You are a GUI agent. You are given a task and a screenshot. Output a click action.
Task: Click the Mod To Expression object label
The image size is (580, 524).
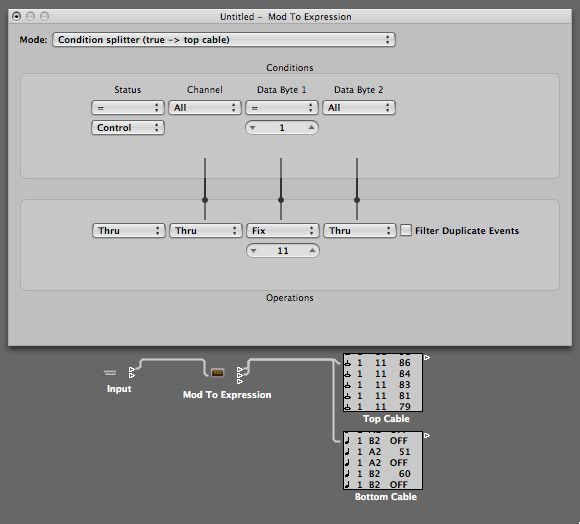coord(227,395)
